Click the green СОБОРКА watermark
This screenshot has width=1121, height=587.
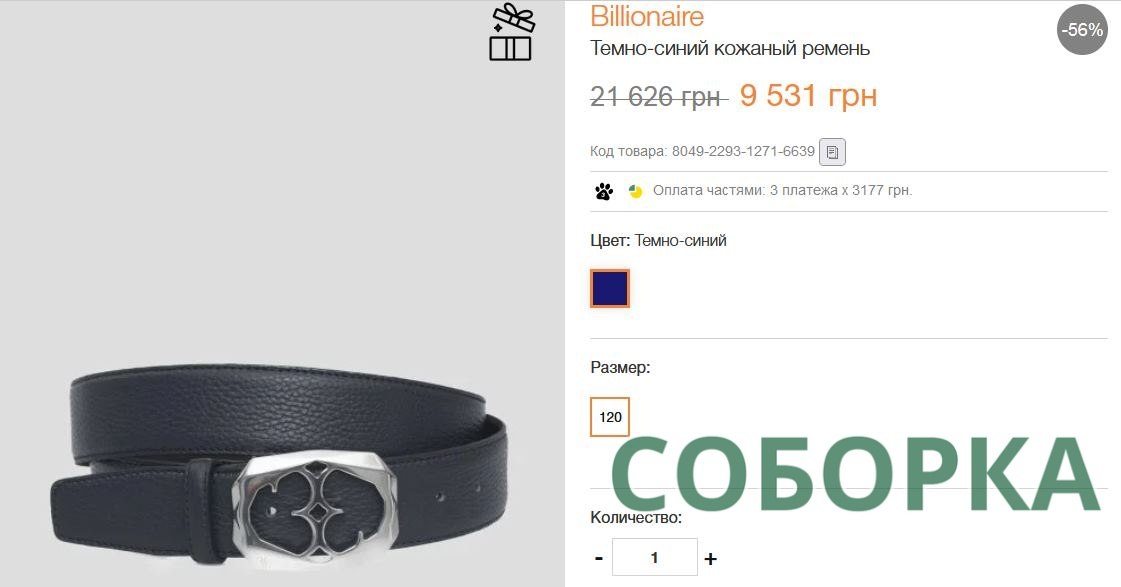(x=855, y=474)
